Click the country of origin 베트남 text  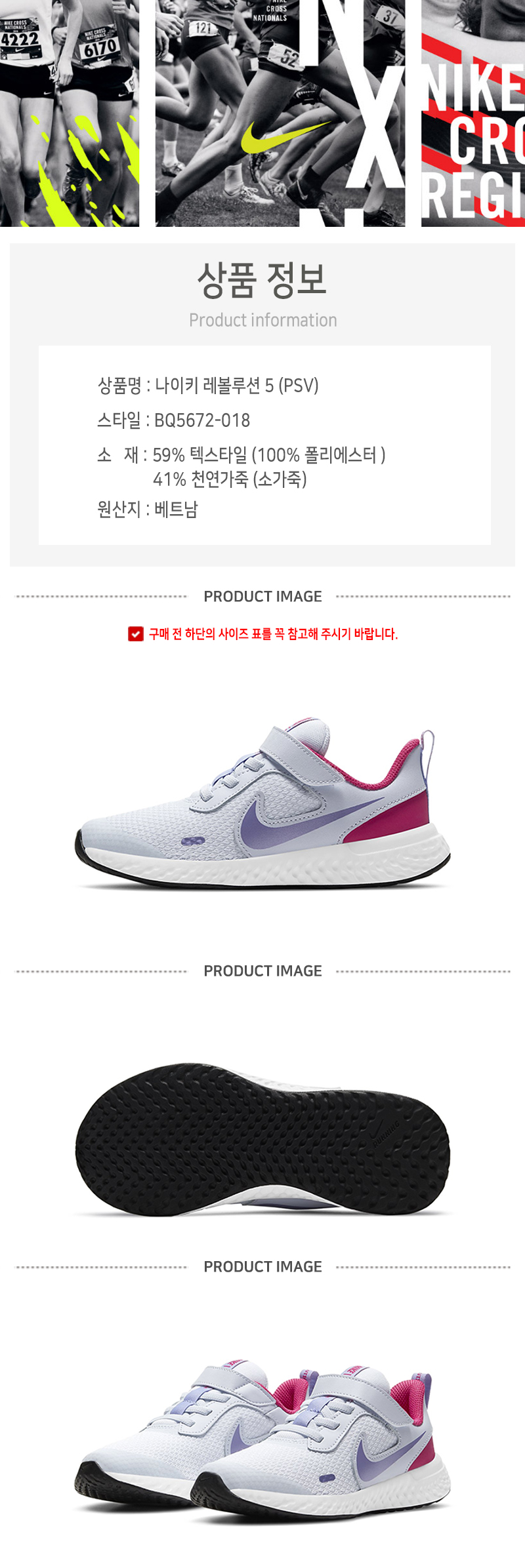tap(176, 510)
